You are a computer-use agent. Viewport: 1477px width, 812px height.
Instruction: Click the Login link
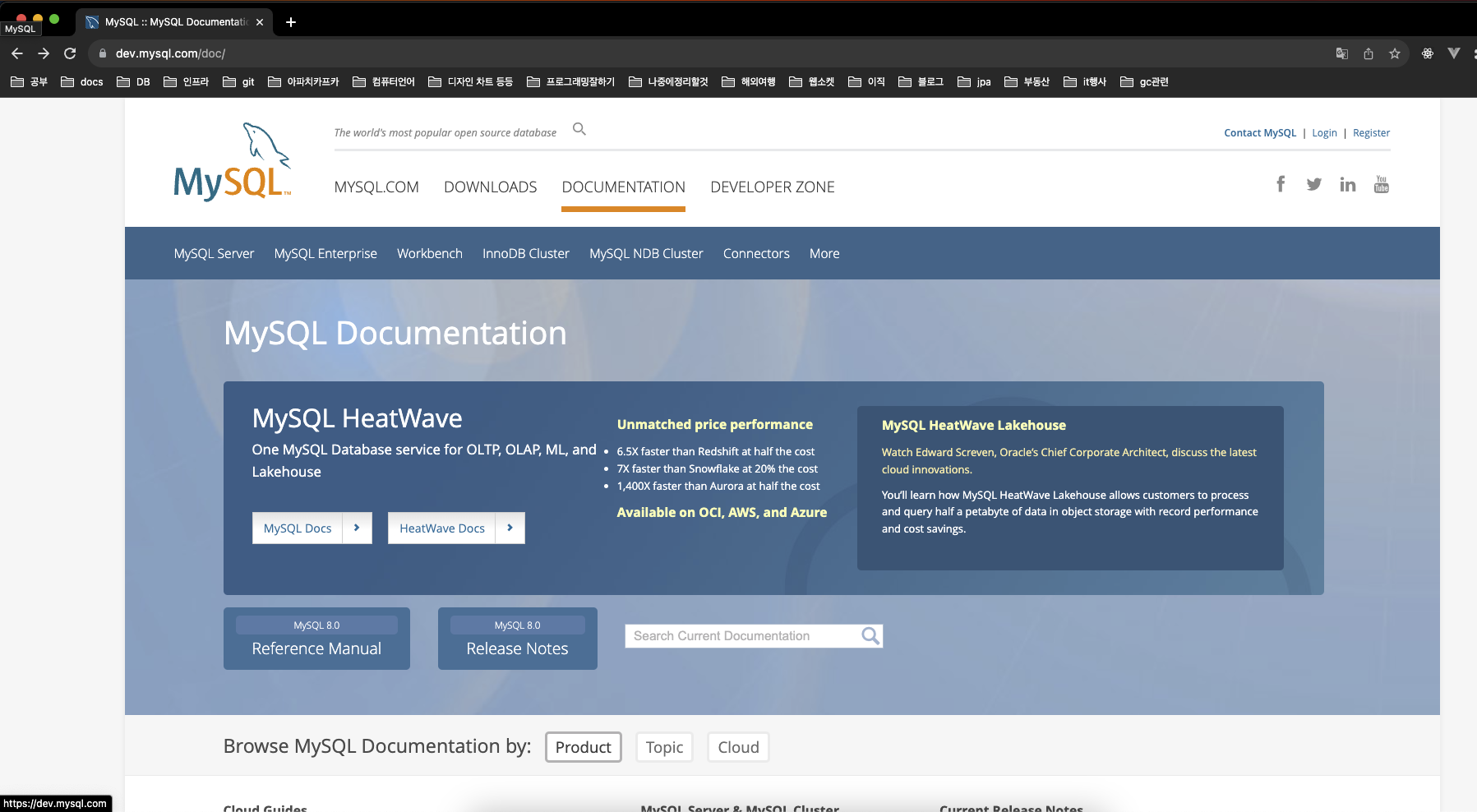(x=1324, y=132)
